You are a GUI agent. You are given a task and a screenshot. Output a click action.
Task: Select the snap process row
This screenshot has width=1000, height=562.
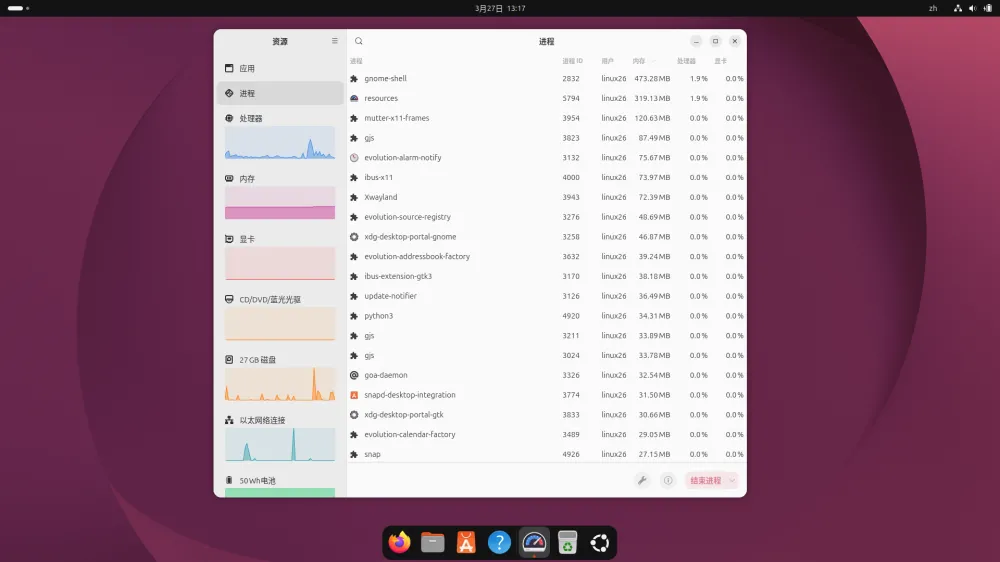click(547, 454)
